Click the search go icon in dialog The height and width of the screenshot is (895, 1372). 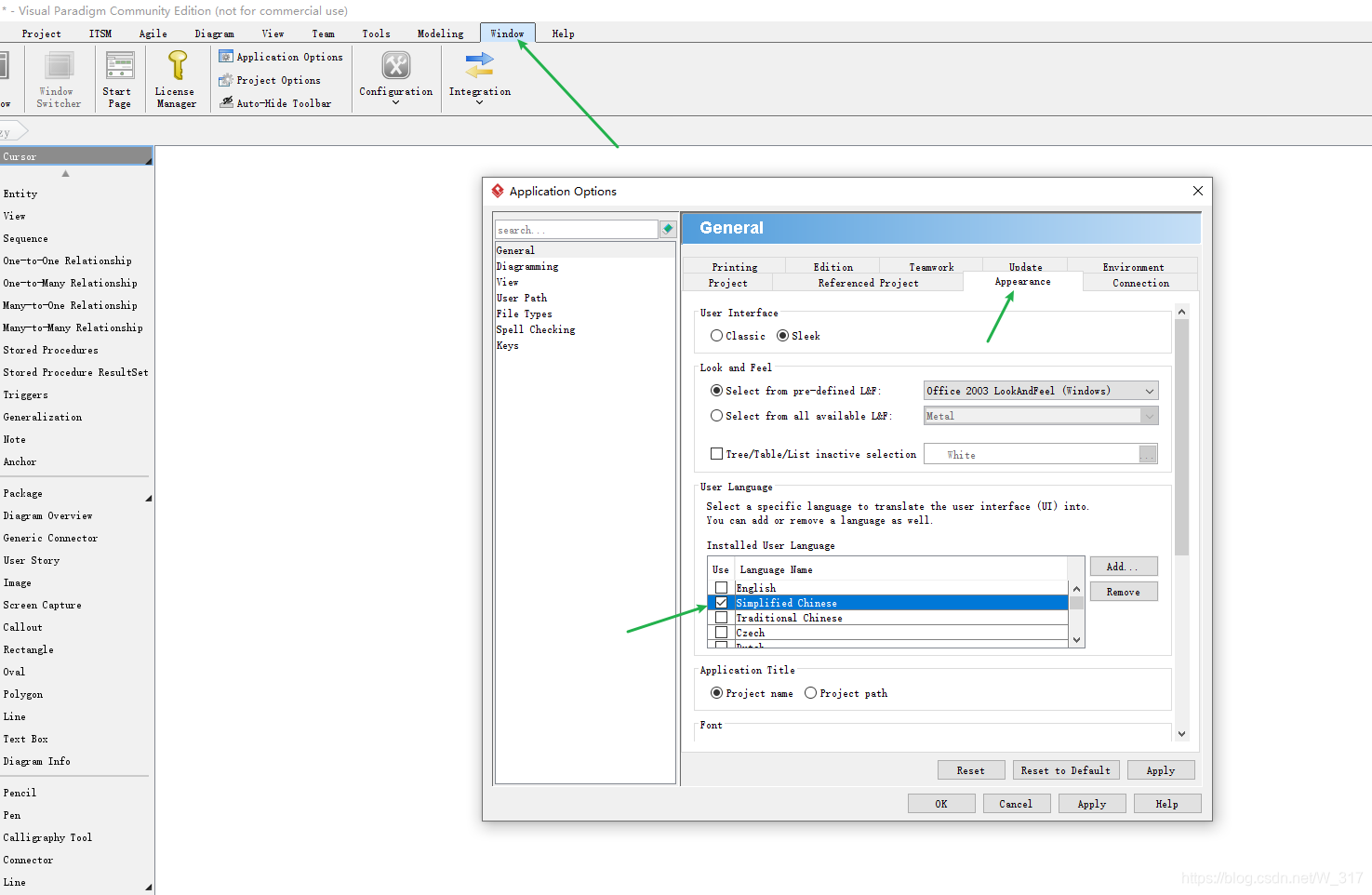pyautogui.click(x=668, y=229)
